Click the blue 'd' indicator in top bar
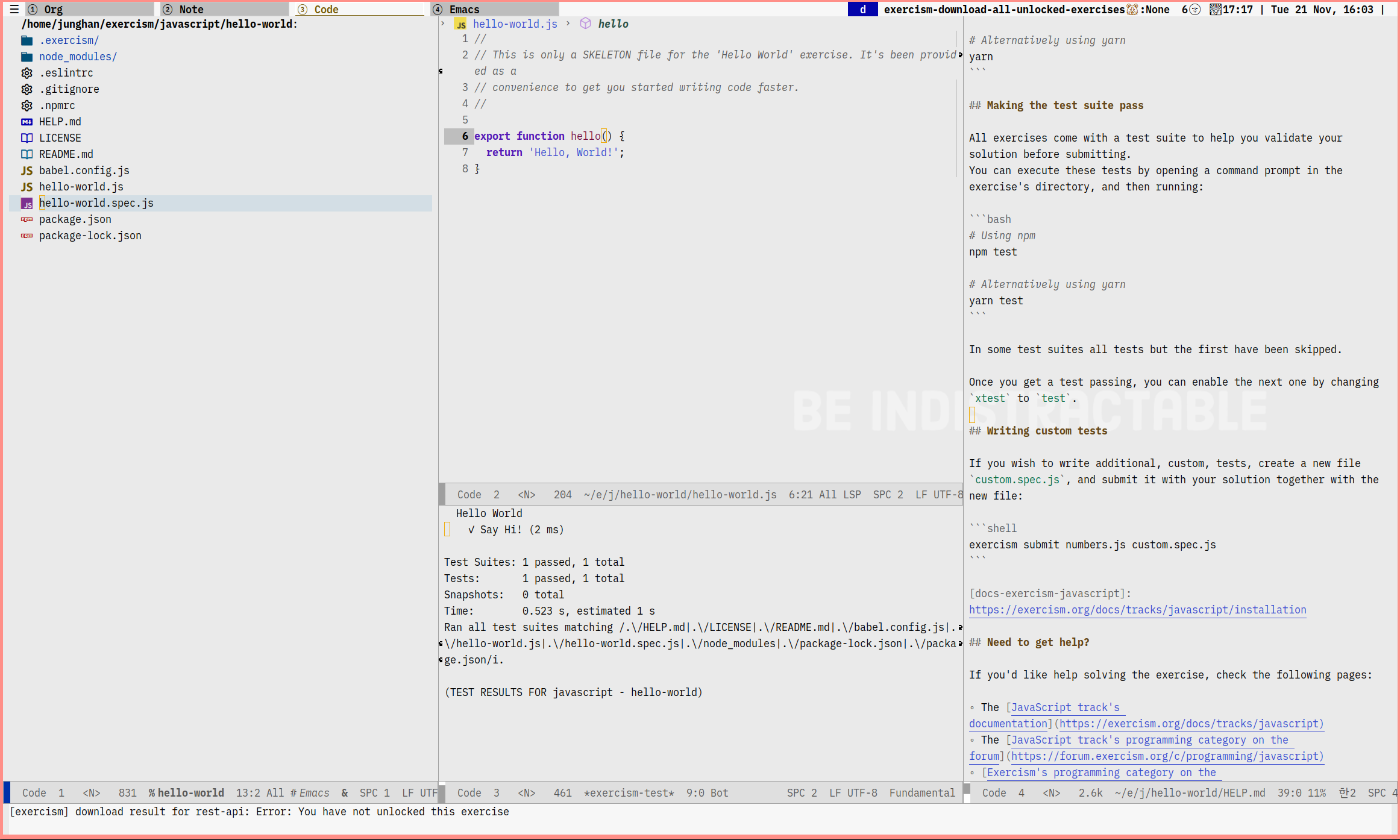This screenshot has width=1400, height=840. coord(863,9)
